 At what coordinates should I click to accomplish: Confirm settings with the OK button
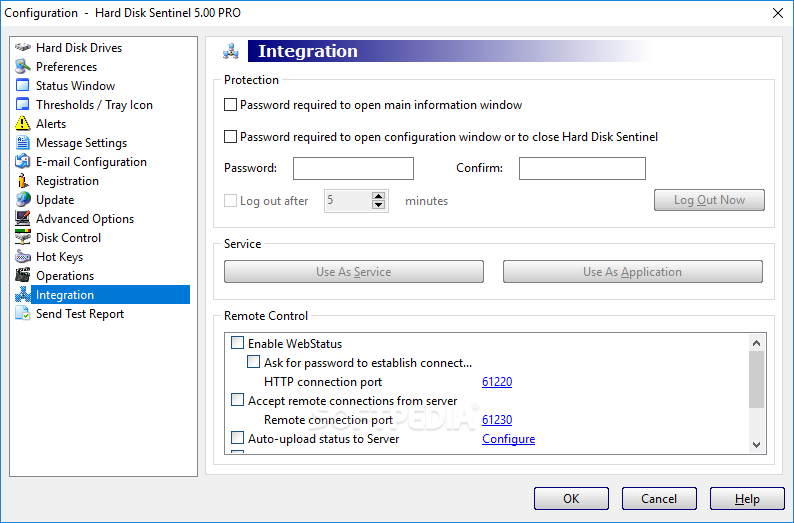coord(571,499)
